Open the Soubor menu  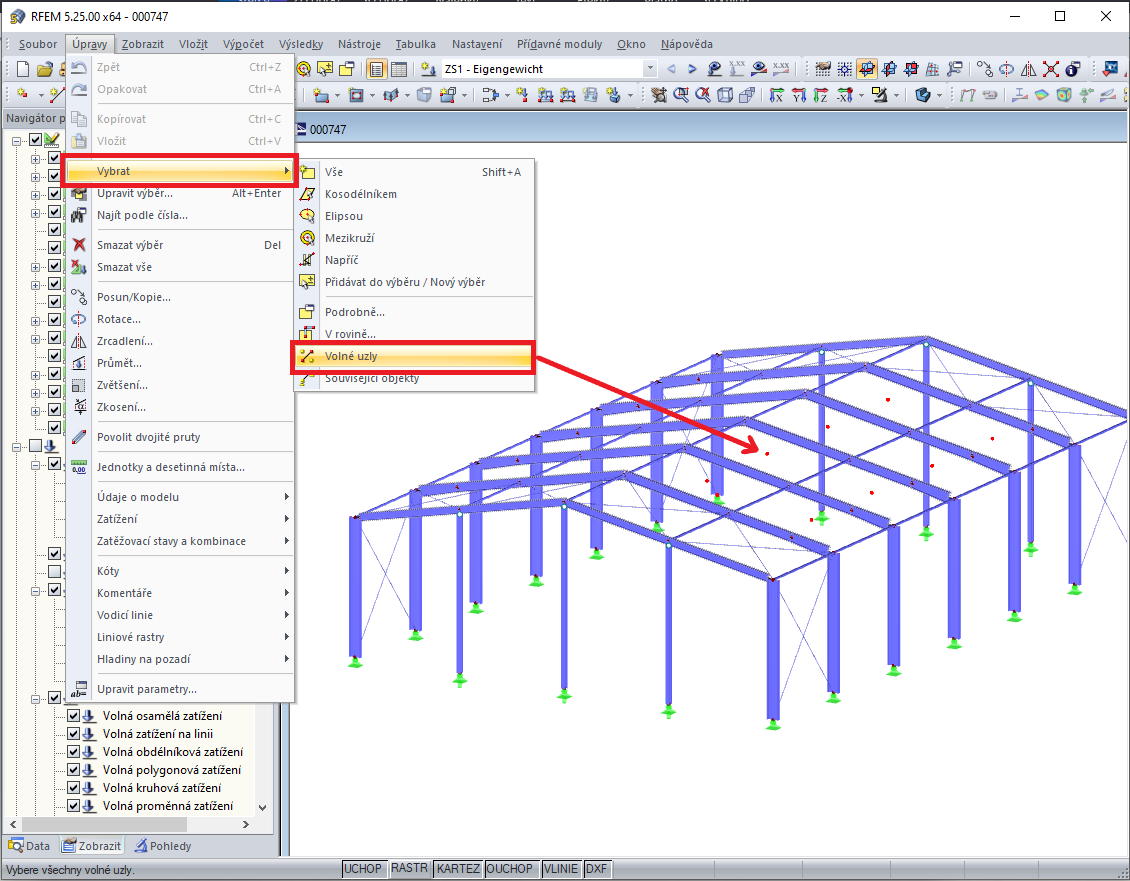click(x=37, y=44)
